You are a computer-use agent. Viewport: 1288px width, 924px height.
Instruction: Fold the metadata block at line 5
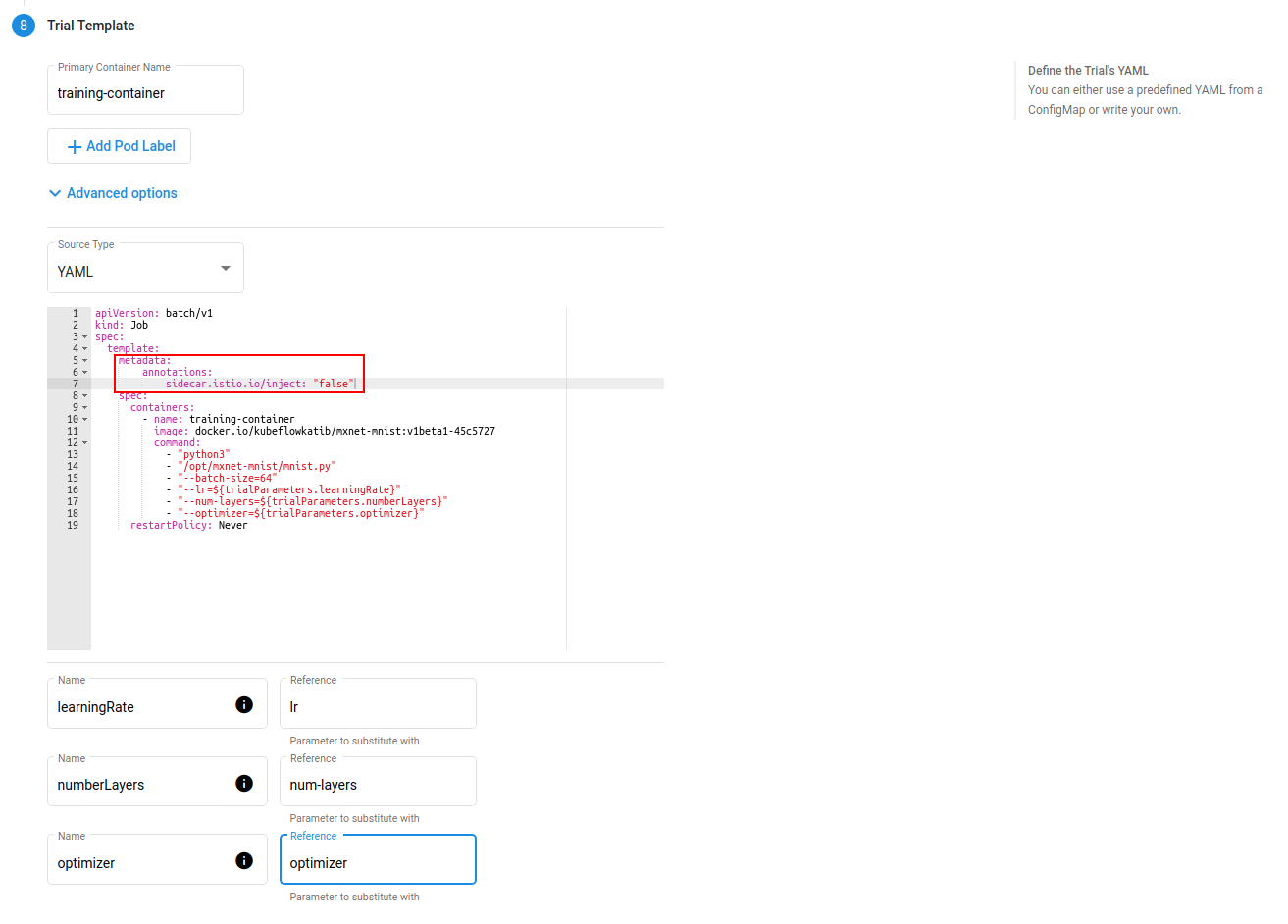click(84, 361)
